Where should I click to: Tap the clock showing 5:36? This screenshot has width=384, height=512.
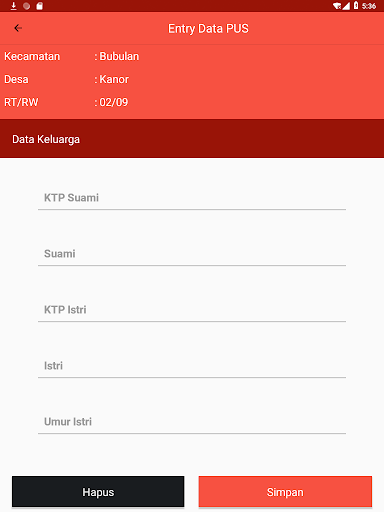[x=369, y=6]
